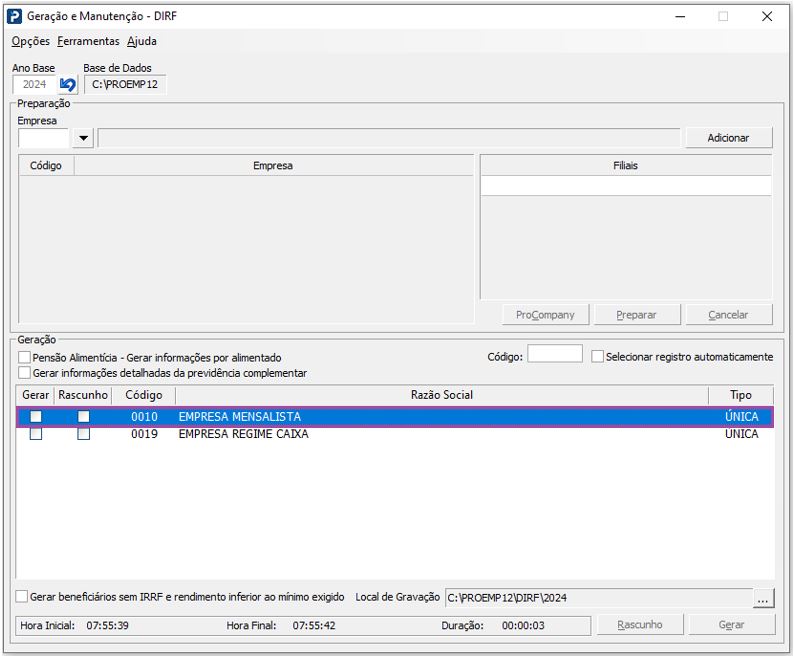Check Rascunho for EMPRESA REGIME CAIXA
The width and height of the screenshot is (794, 656).
point(84,434)
